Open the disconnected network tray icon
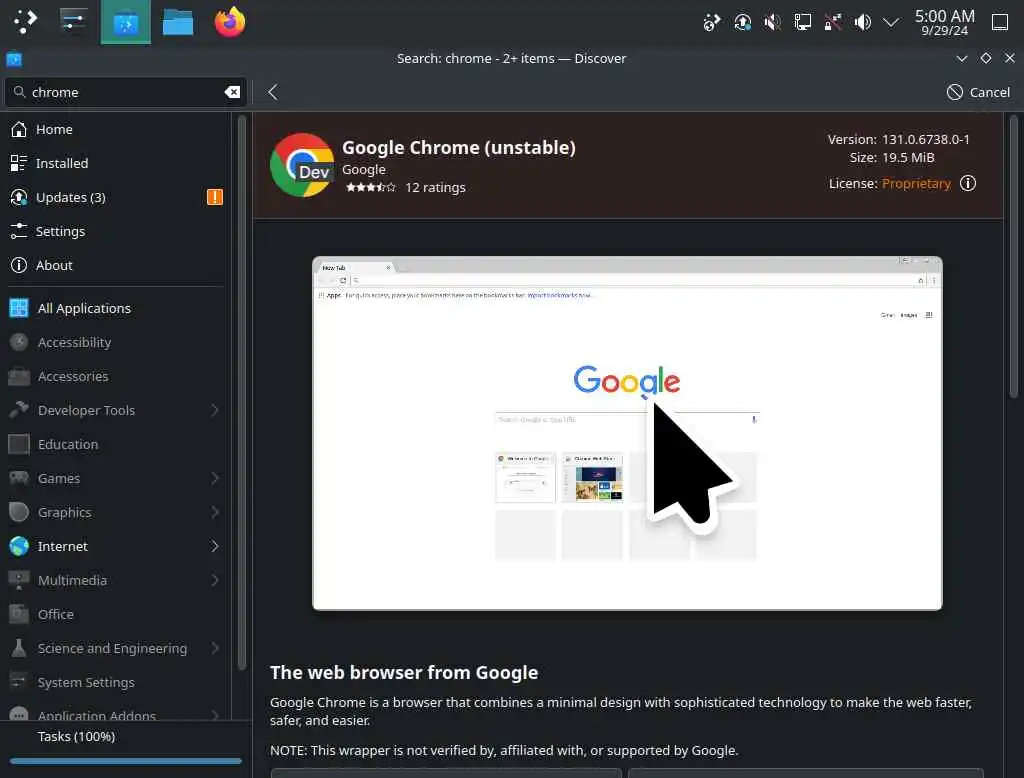 pyautogui.click(x=833, y=23)
